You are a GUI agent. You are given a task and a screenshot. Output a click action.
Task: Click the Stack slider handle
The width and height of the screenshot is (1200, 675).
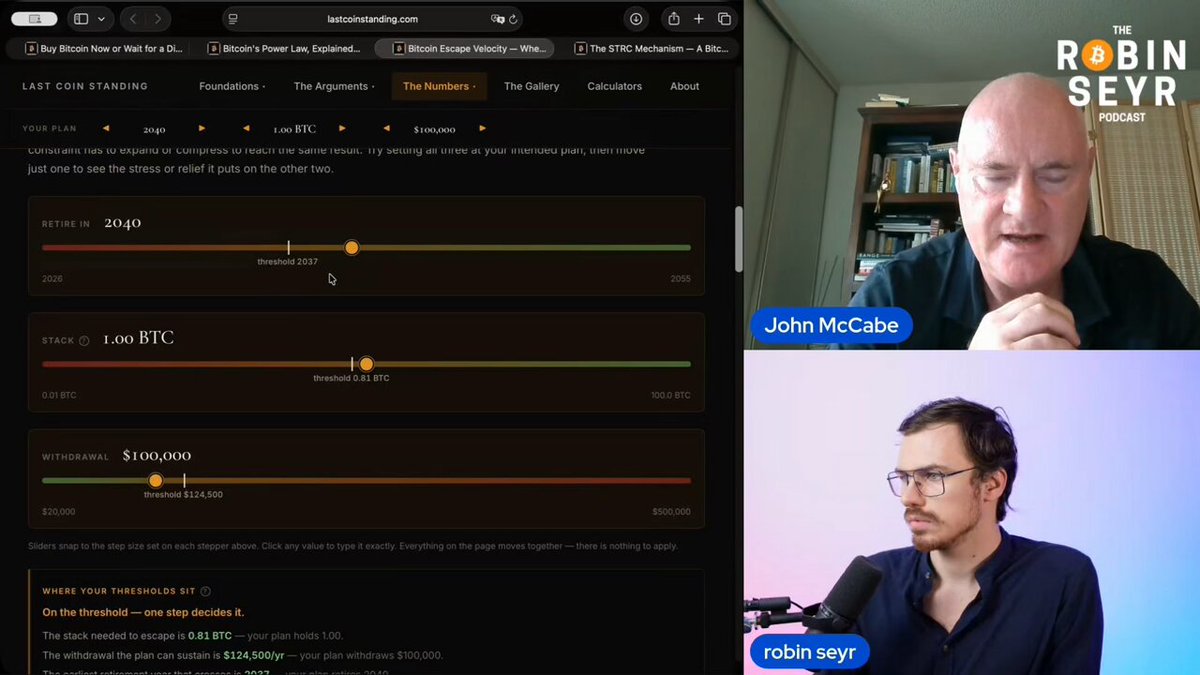click(x=366, y=364)
